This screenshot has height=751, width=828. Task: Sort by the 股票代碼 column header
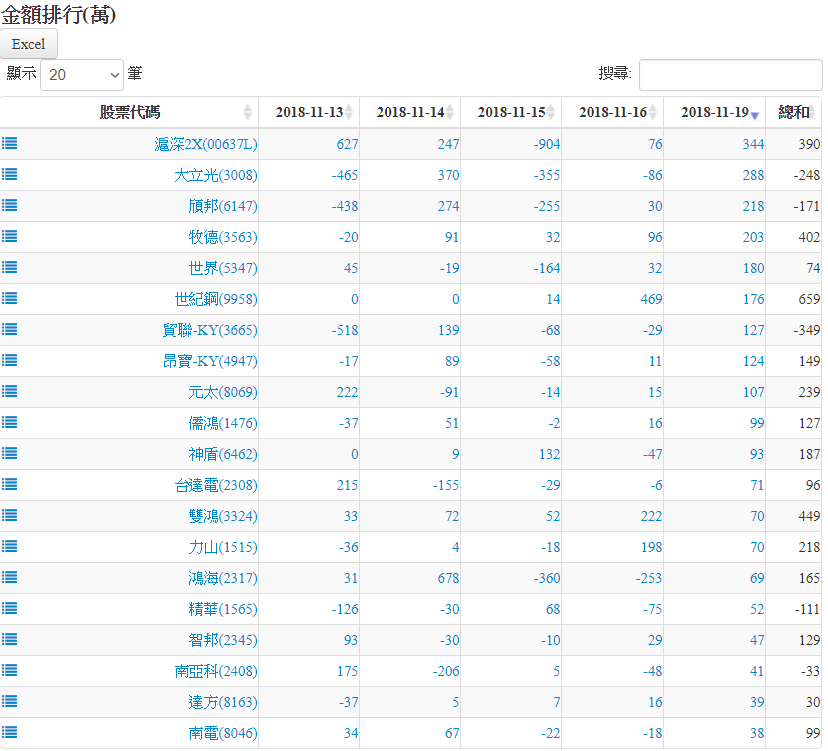(130, 113)
